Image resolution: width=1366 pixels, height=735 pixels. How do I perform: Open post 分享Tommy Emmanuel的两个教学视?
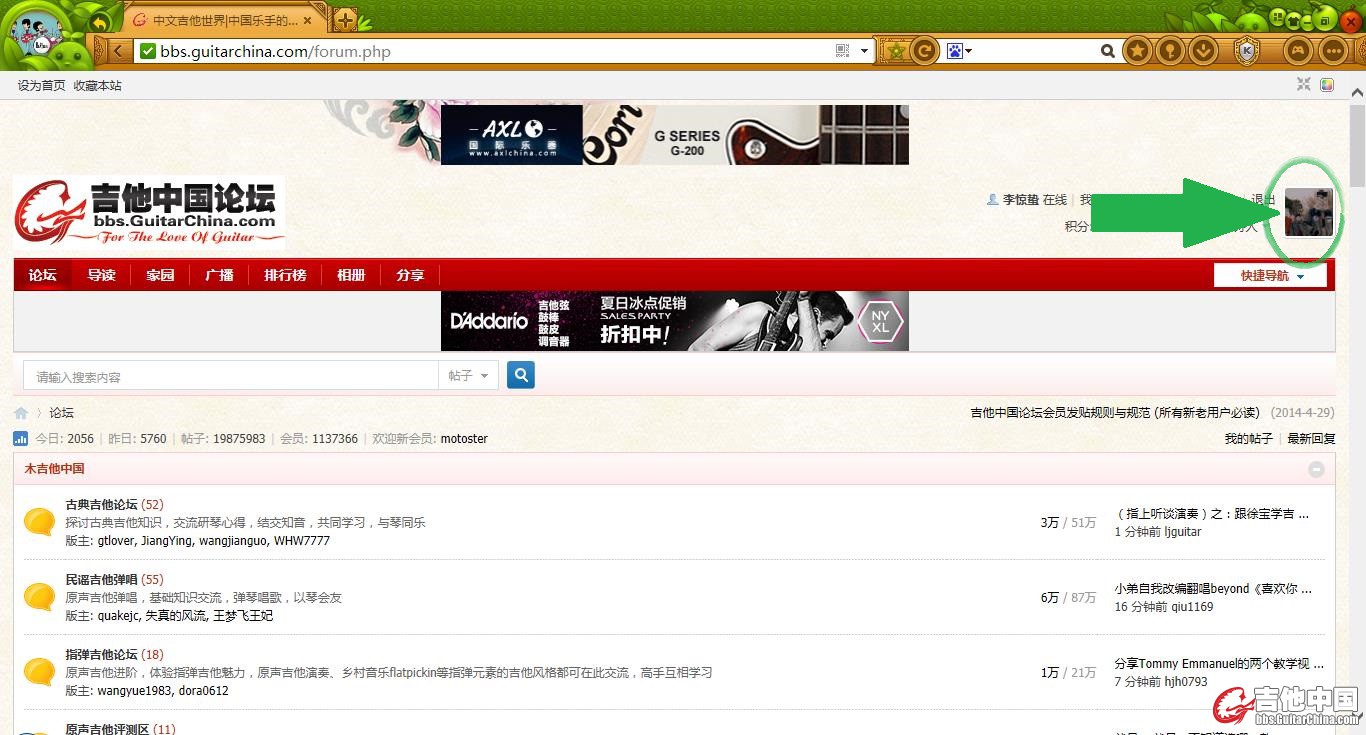point(1219,663)
